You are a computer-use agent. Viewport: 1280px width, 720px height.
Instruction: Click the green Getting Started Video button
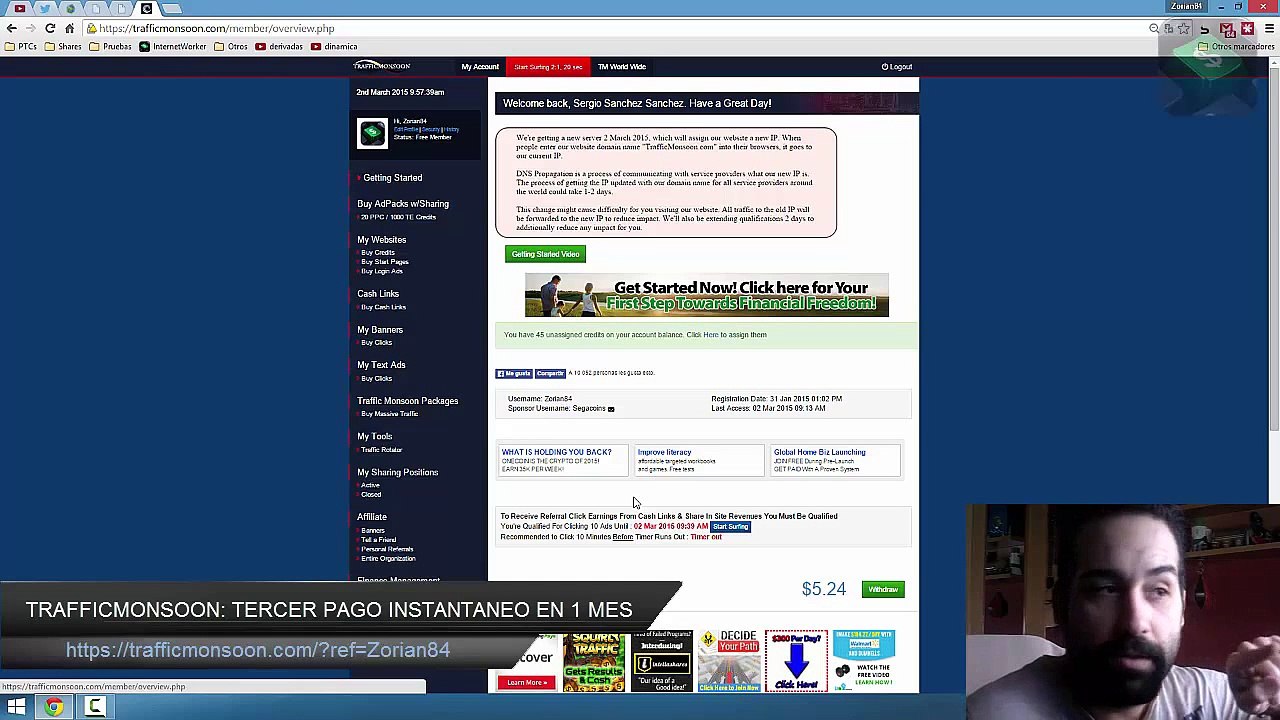(x=545, y=254)
